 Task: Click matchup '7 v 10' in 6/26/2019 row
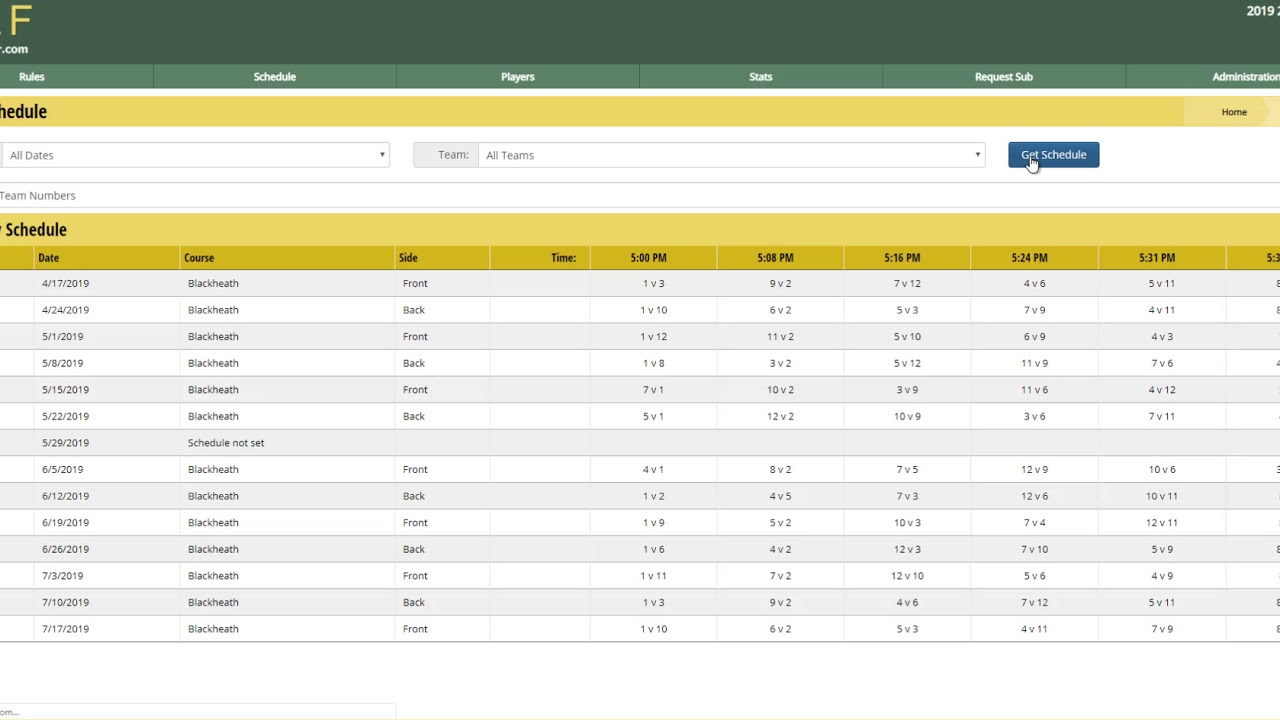[1034, 549]
